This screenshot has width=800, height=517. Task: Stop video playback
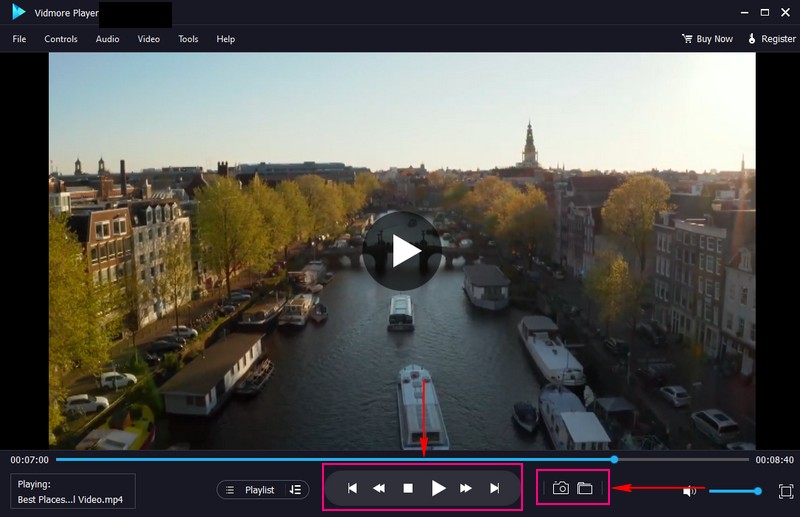point(408,489)
